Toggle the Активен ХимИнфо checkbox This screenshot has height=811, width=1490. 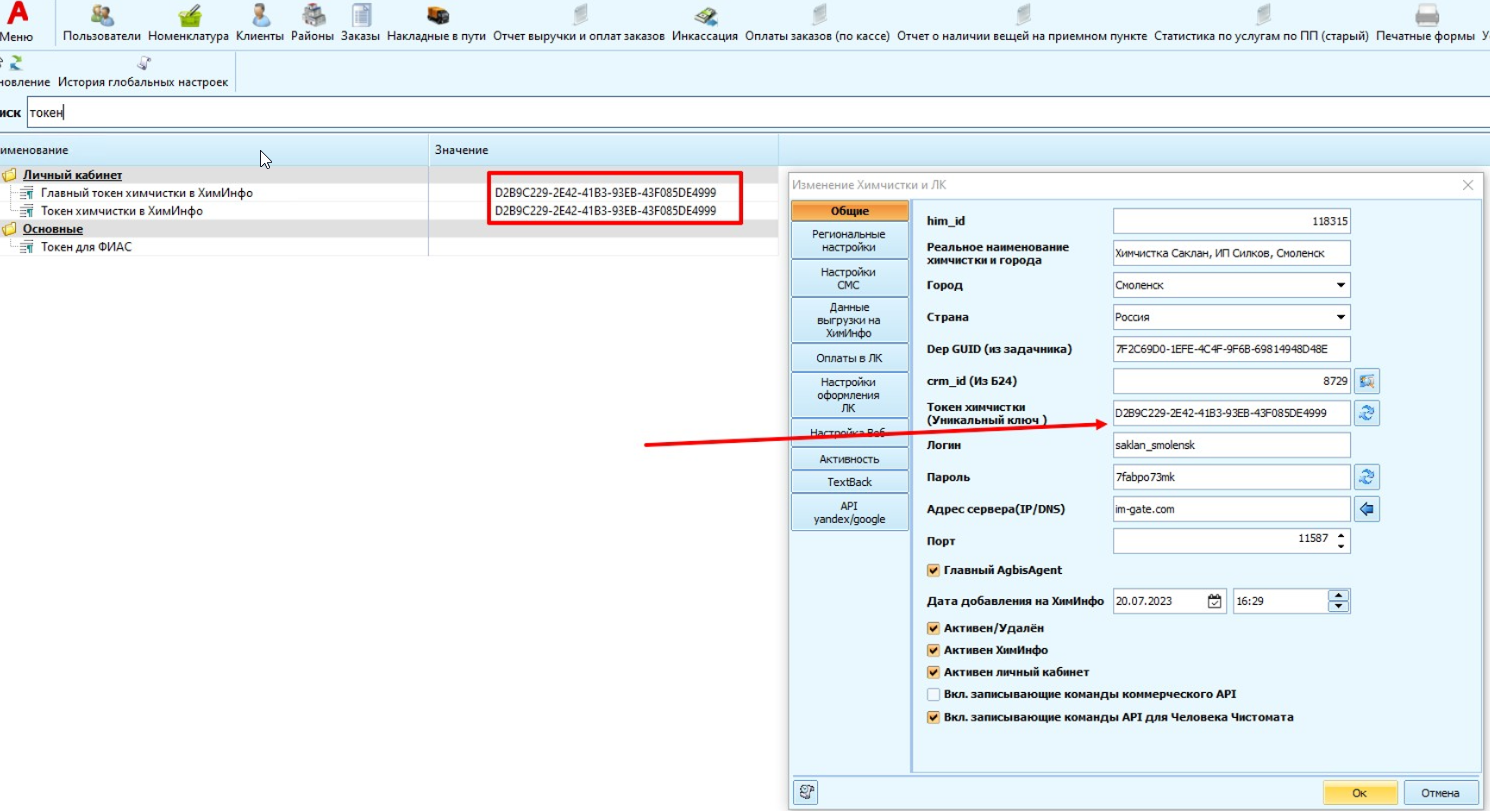click(x=934, y=650)
